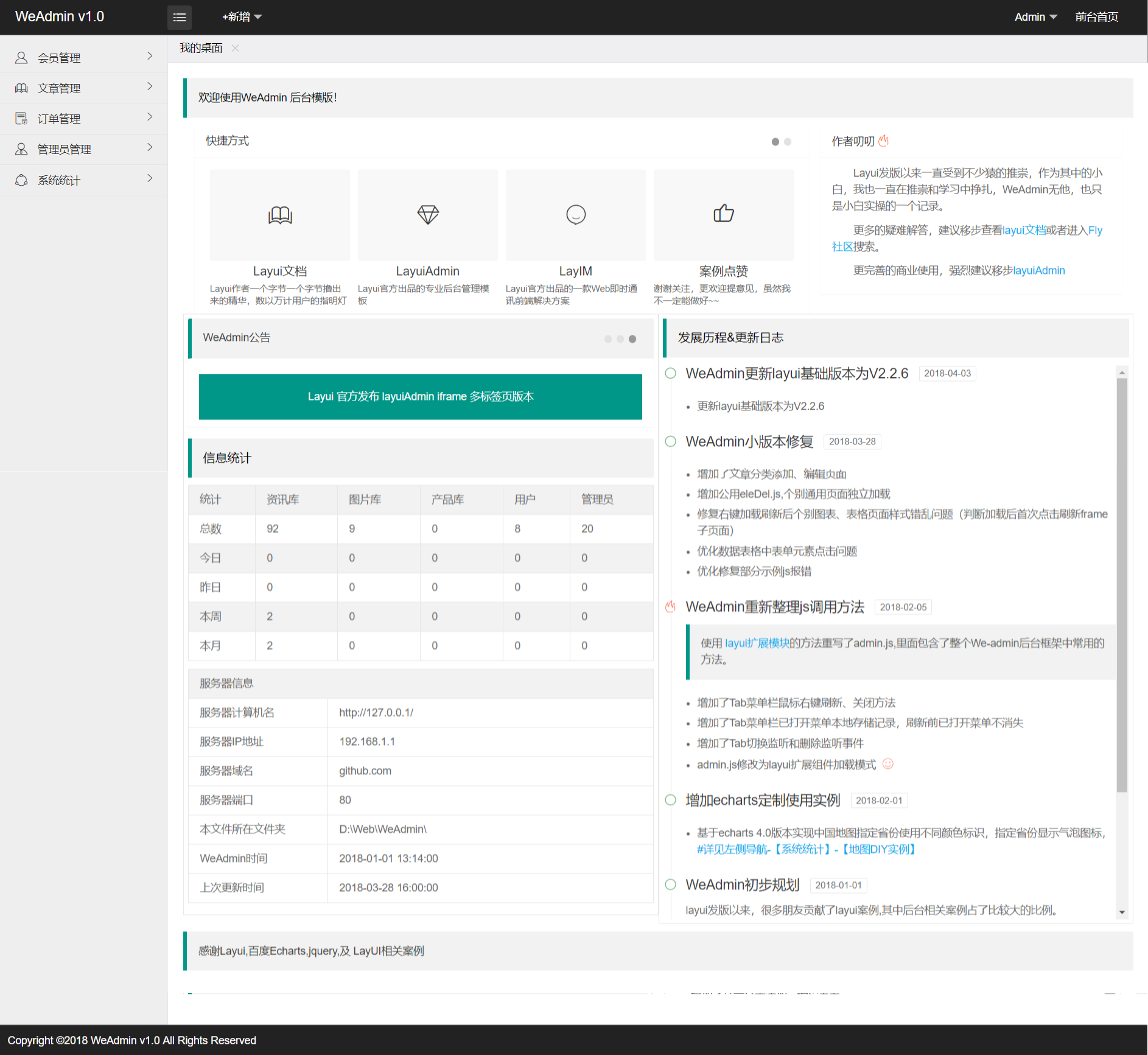Screen dimensions: 1148x1055
Task: Select the second 快捷方式 carousel dot
Action: click(x=788, y=142)
